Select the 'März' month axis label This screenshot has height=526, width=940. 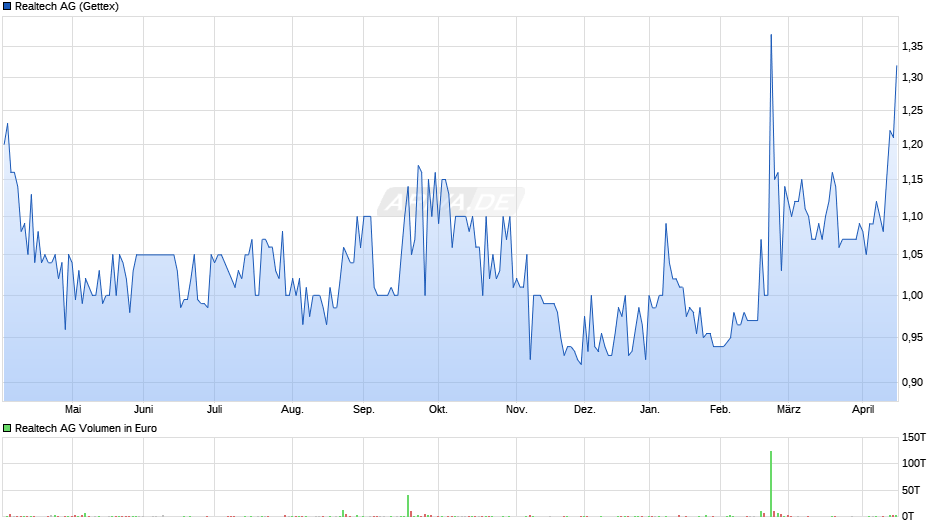(788, 409)
